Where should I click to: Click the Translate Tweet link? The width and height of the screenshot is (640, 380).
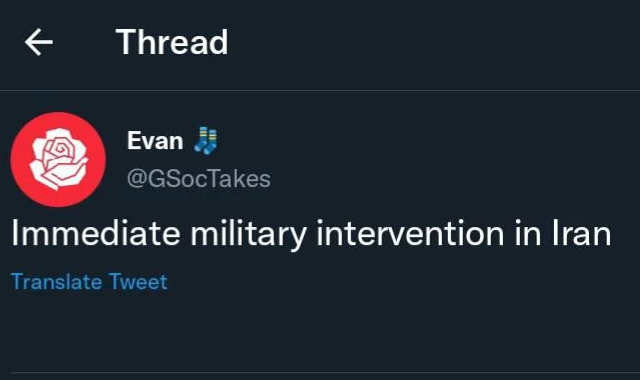pos(89,282)
